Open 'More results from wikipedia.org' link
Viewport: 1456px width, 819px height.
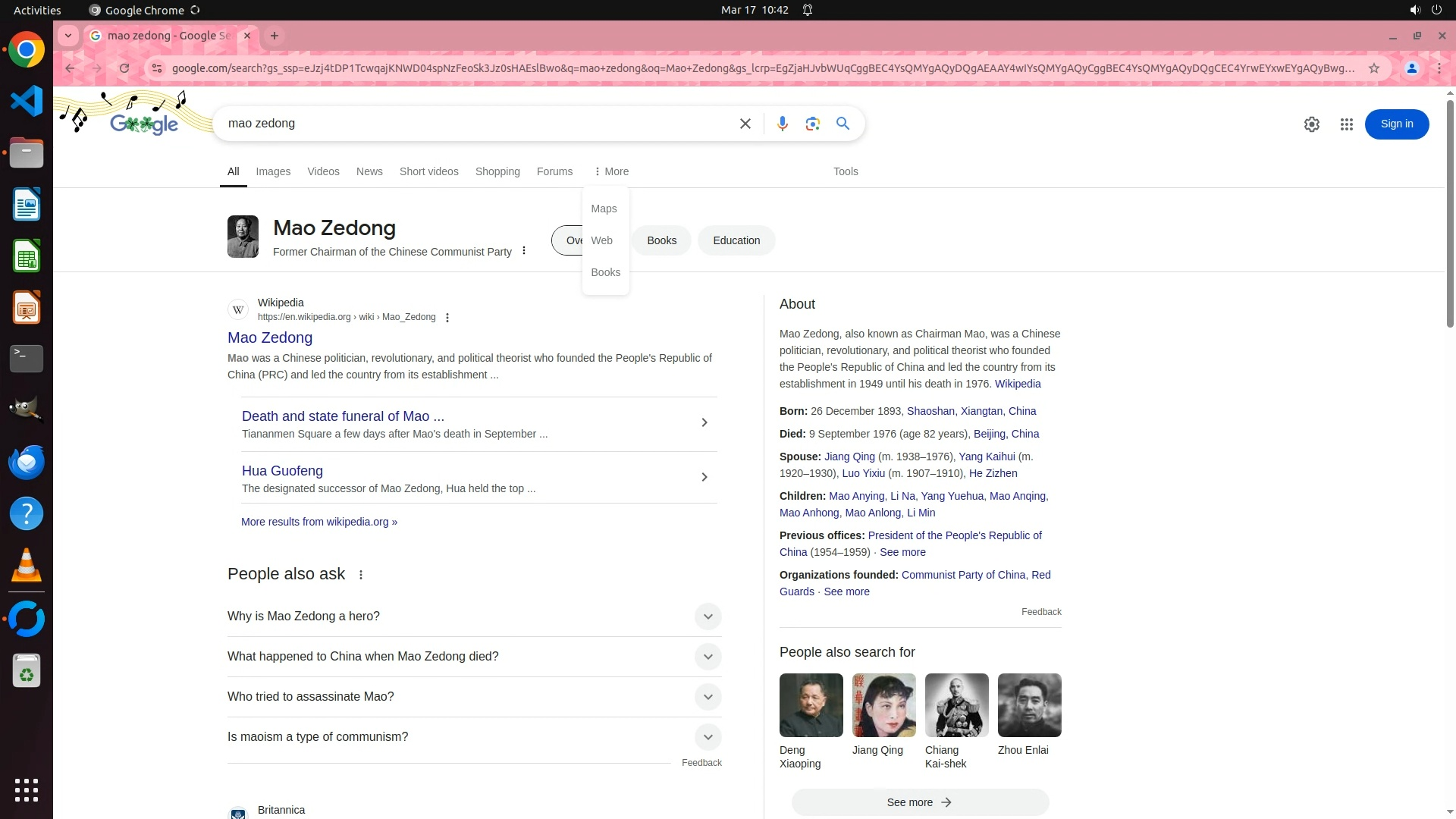318,522
